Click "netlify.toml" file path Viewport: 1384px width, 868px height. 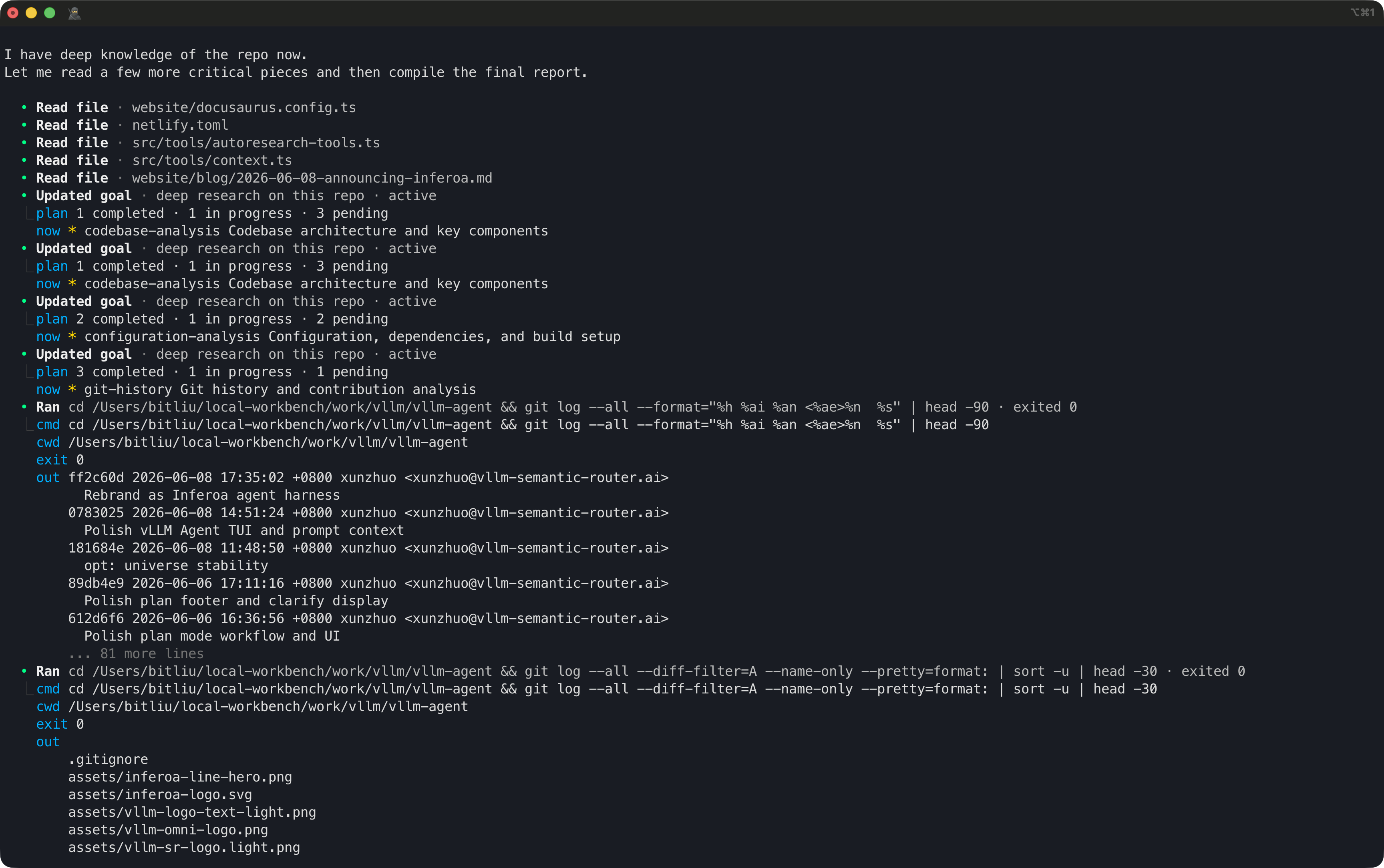pyautogui.click(x=180, y=125)
